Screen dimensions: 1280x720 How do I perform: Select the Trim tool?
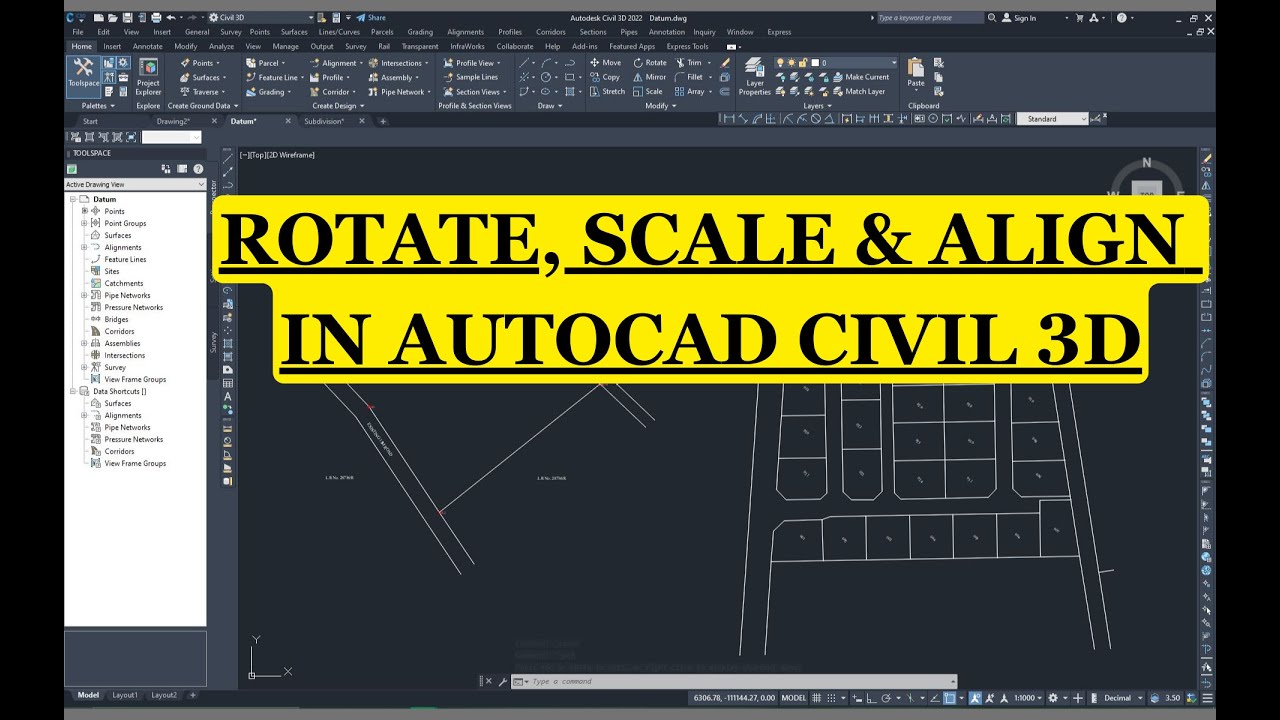(689, 62)
